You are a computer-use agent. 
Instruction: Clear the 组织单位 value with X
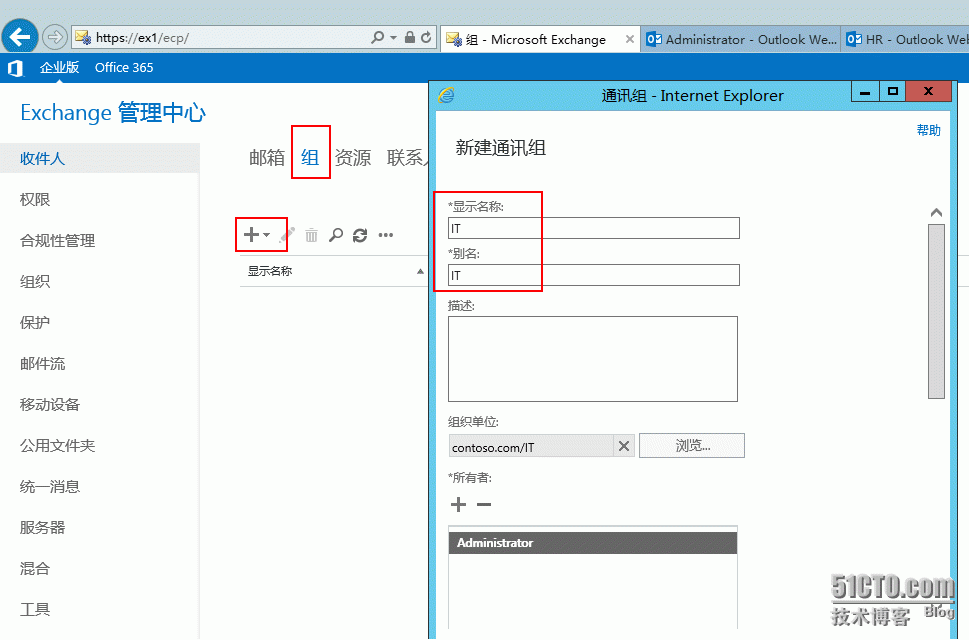pyautogui.click(x=624, y=446)
